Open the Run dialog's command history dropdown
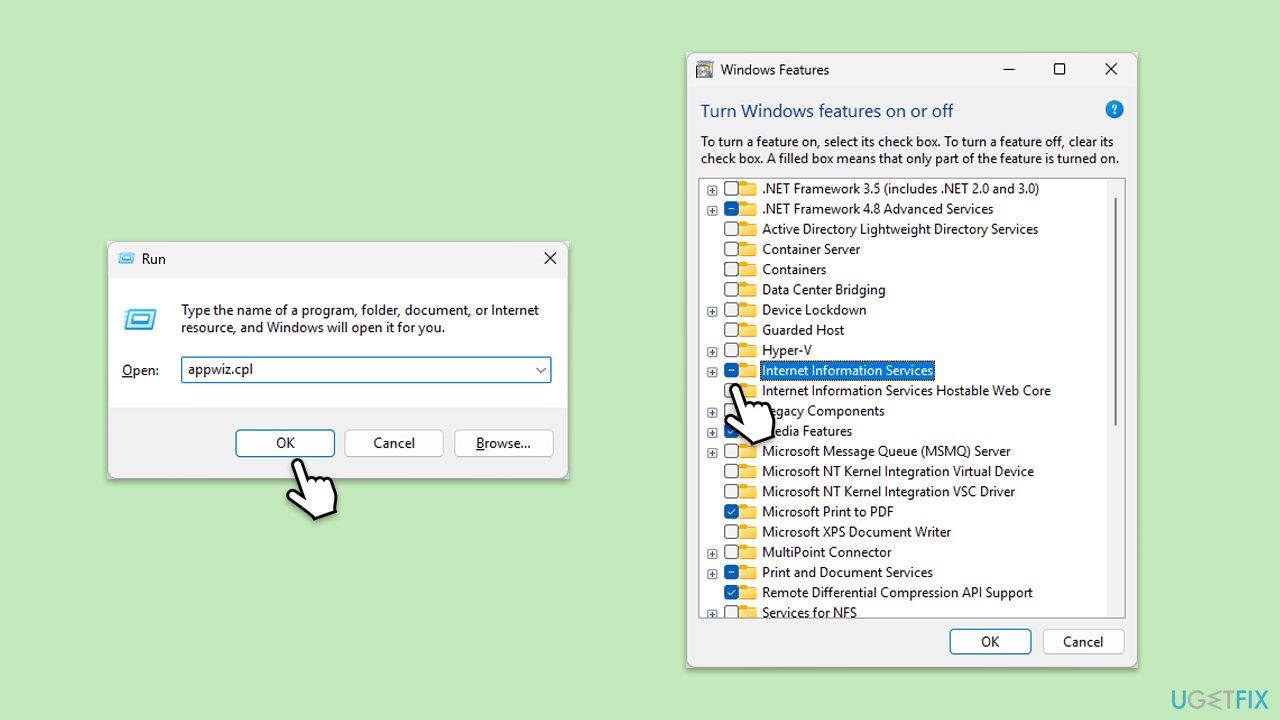This screenshot has width=1280, height=720. (x=541, y=370)
